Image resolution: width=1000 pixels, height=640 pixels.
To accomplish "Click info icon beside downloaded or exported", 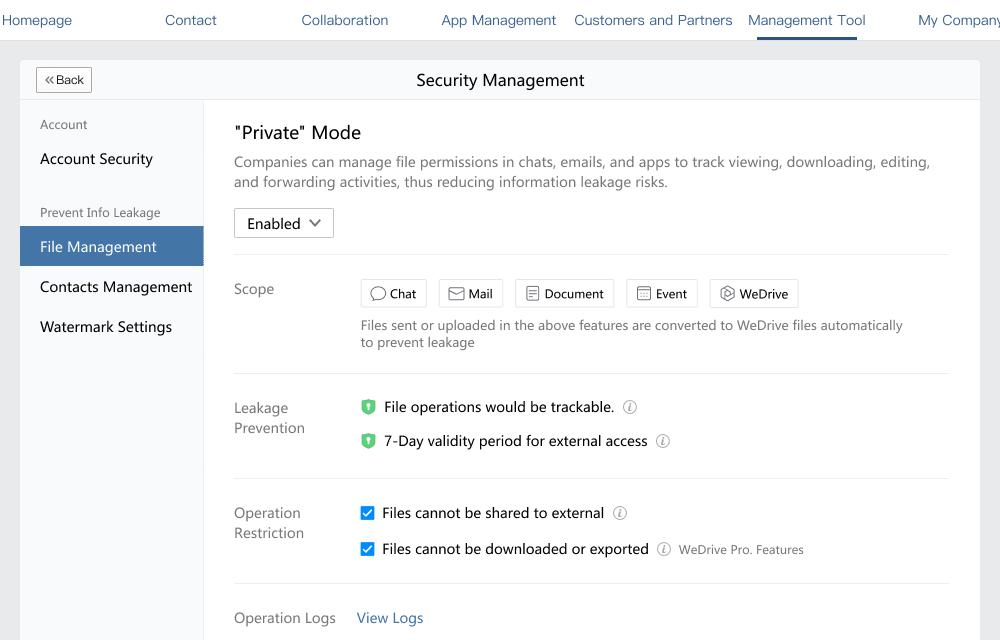I will pos(664,549).
